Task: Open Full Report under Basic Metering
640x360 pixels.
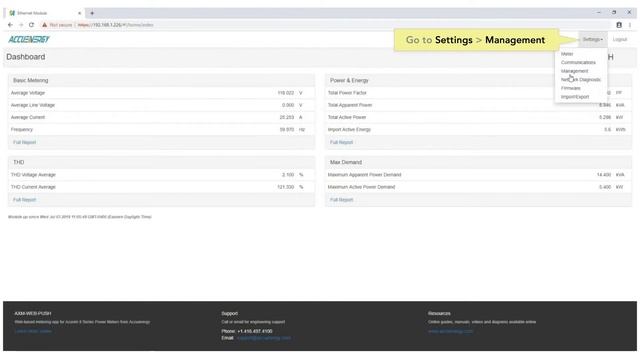Action: (x=24, y=142)
